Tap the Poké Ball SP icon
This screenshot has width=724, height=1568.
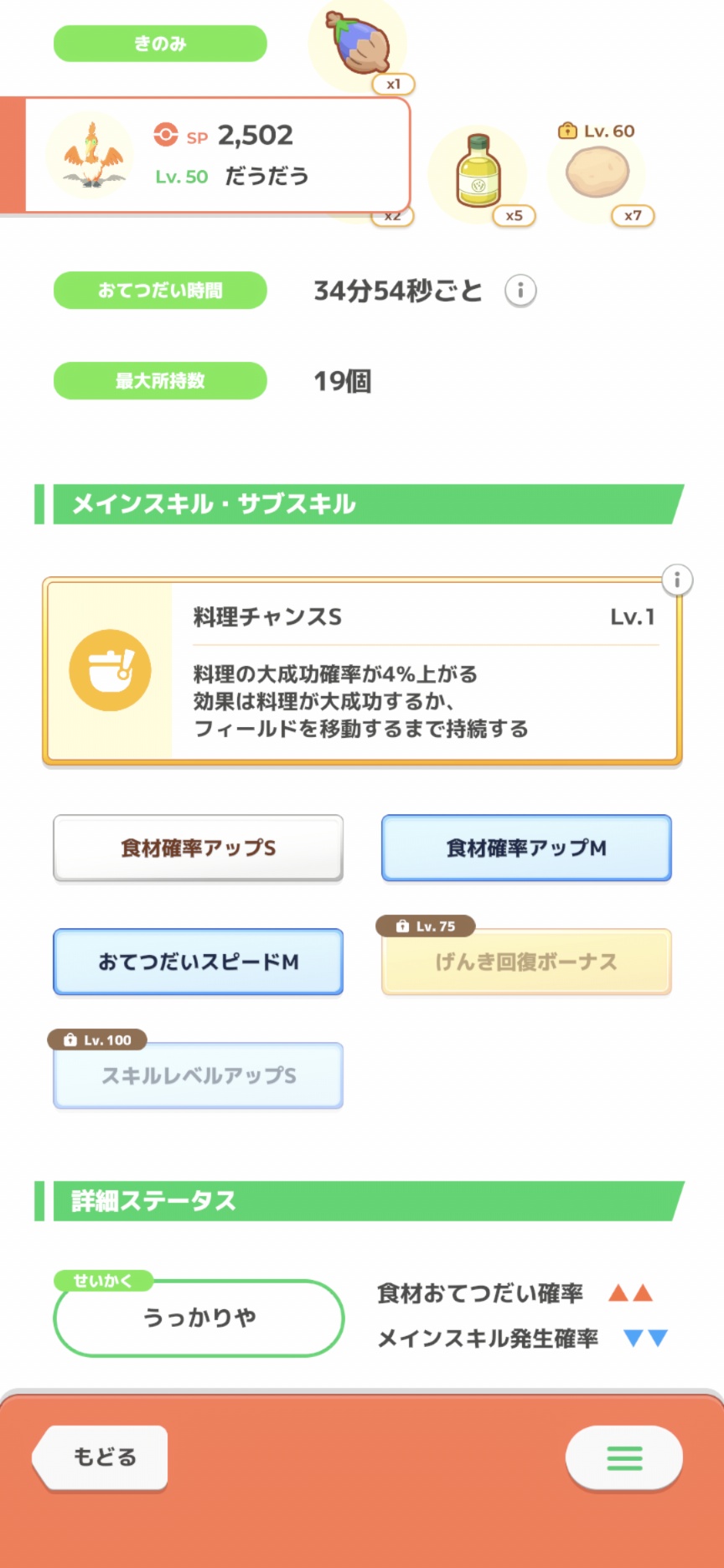166,135
